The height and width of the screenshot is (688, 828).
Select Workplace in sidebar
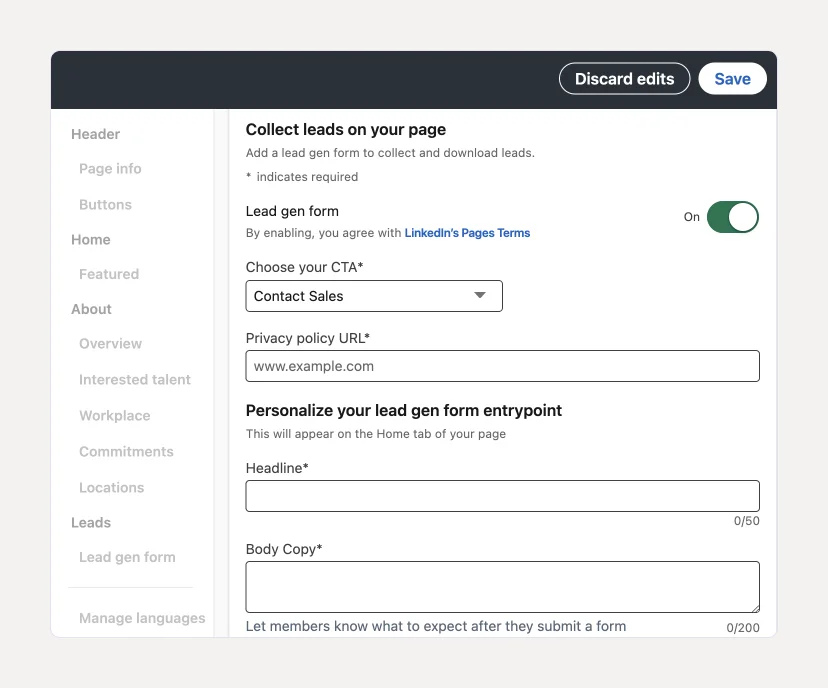pyautogui.click(x=115, y=416)
